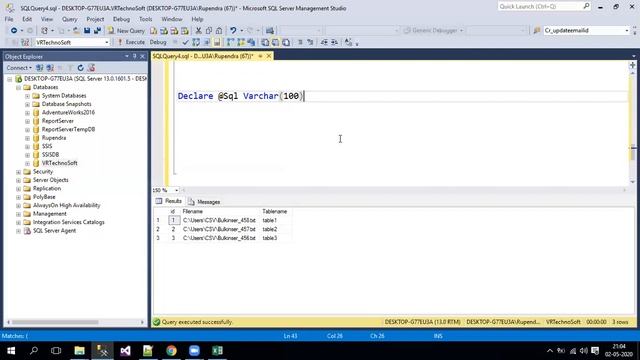Close the Object Explorer panel

click(142, 56)
